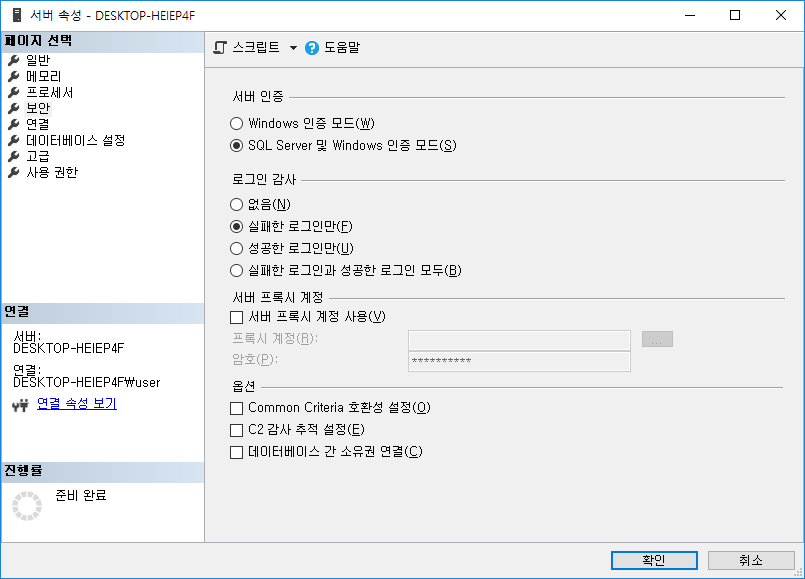The height and width of the screenshot is (579, 805).
Task: Maximize the 서버 속성 window
Action: [735, 15]
